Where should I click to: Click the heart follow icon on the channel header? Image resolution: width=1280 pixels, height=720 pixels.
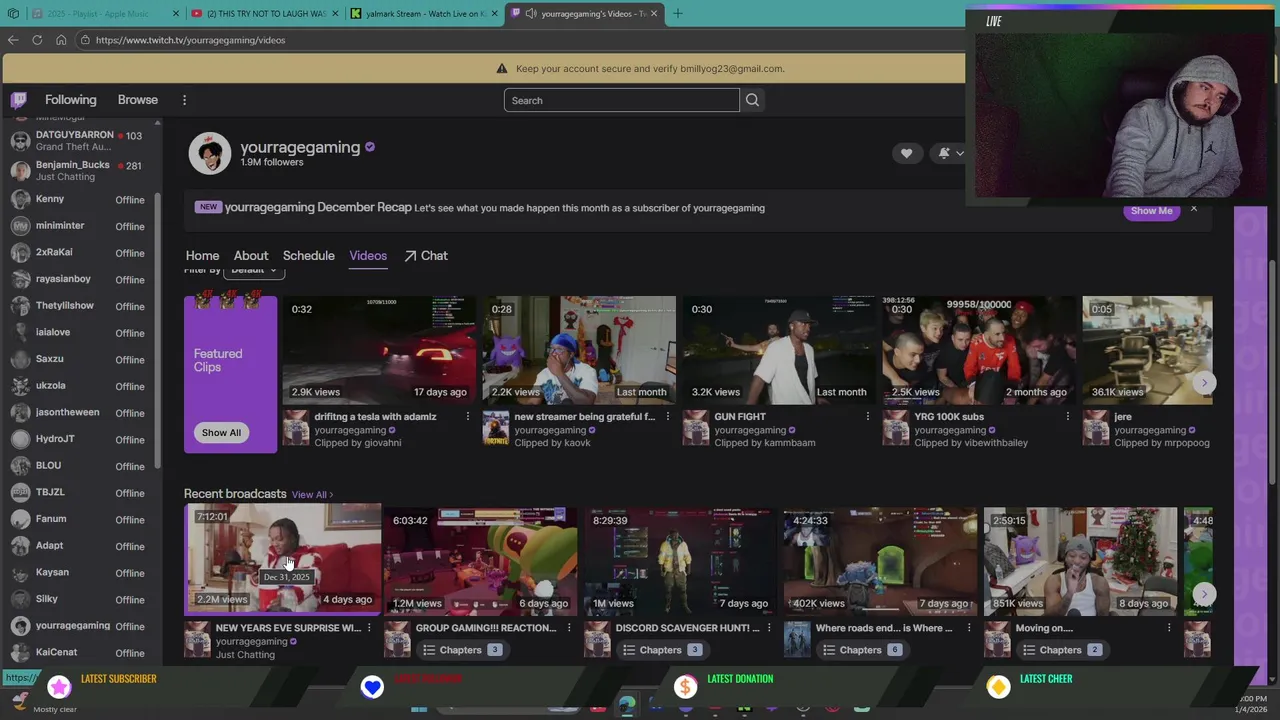[x=906, y=153]
